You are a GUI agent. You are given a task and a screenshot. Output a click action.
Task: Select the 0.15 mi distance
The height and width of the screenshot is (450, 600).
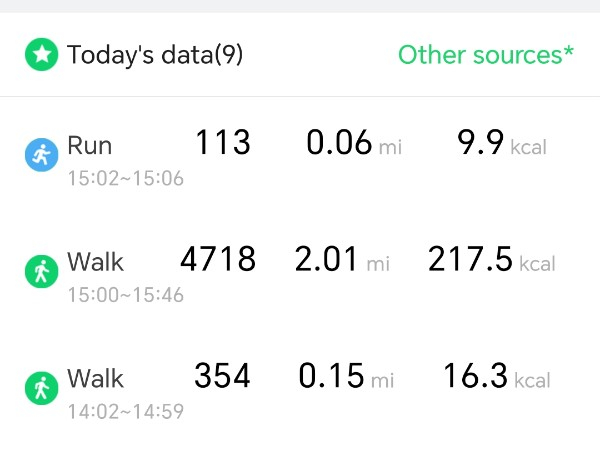pos(346,377)
